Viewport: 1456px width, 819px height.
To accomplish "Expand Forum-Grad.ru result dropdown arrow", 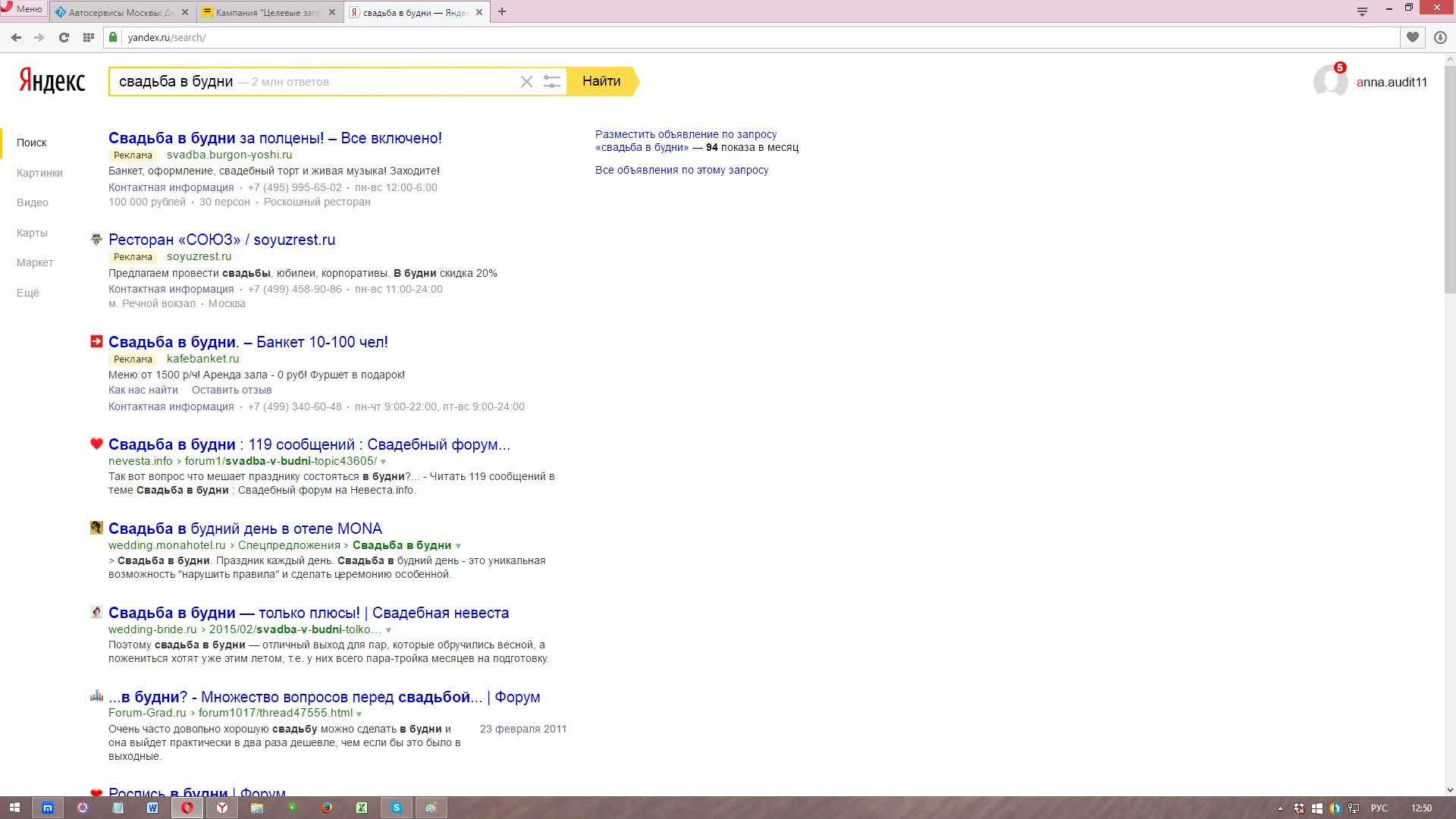I will point(359,714).
